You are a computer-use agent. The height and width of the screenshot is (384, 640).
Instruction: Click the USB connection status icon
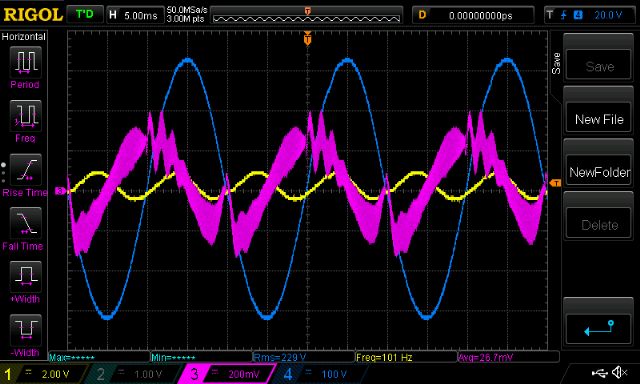point(599,373)
